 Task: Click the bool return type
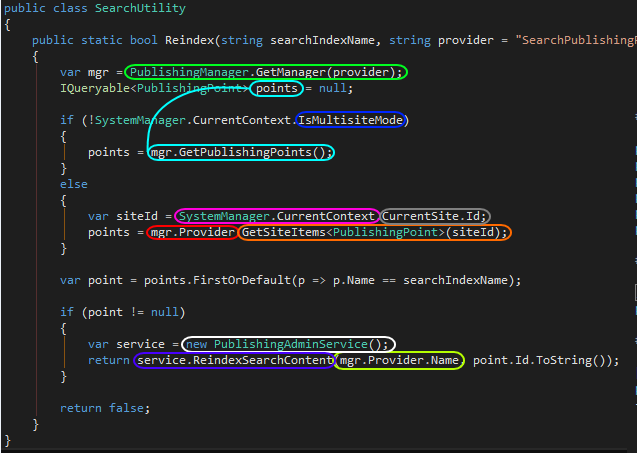point(143,40)
